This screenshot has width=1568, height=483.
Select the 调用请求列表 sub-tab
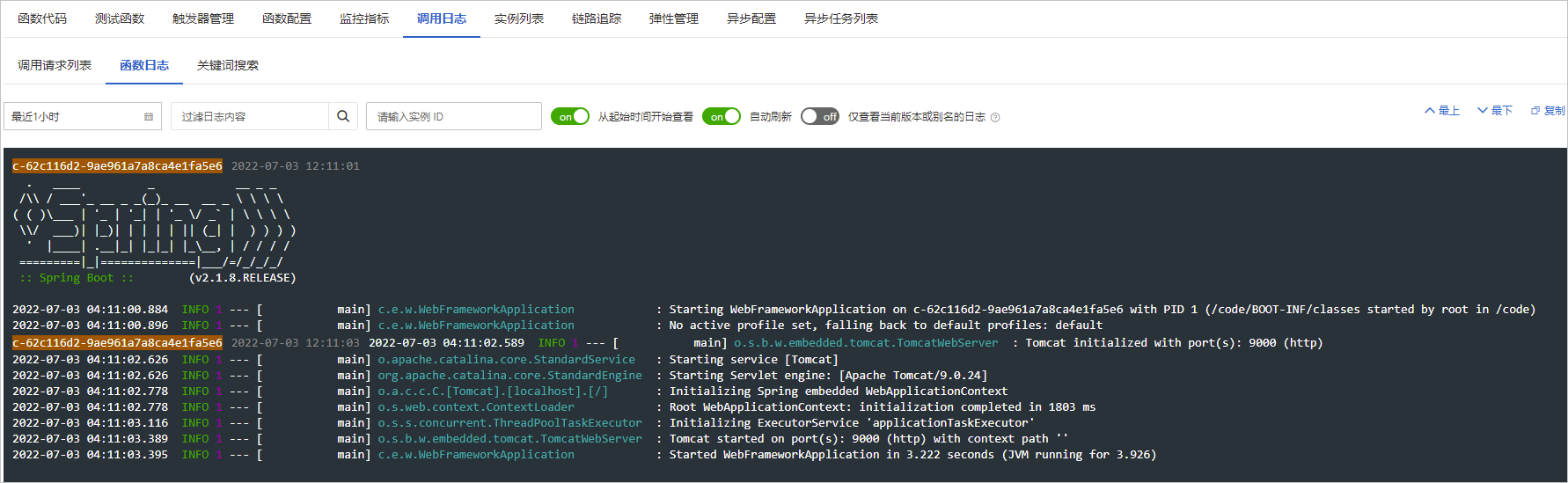click(x=55, y=65)
